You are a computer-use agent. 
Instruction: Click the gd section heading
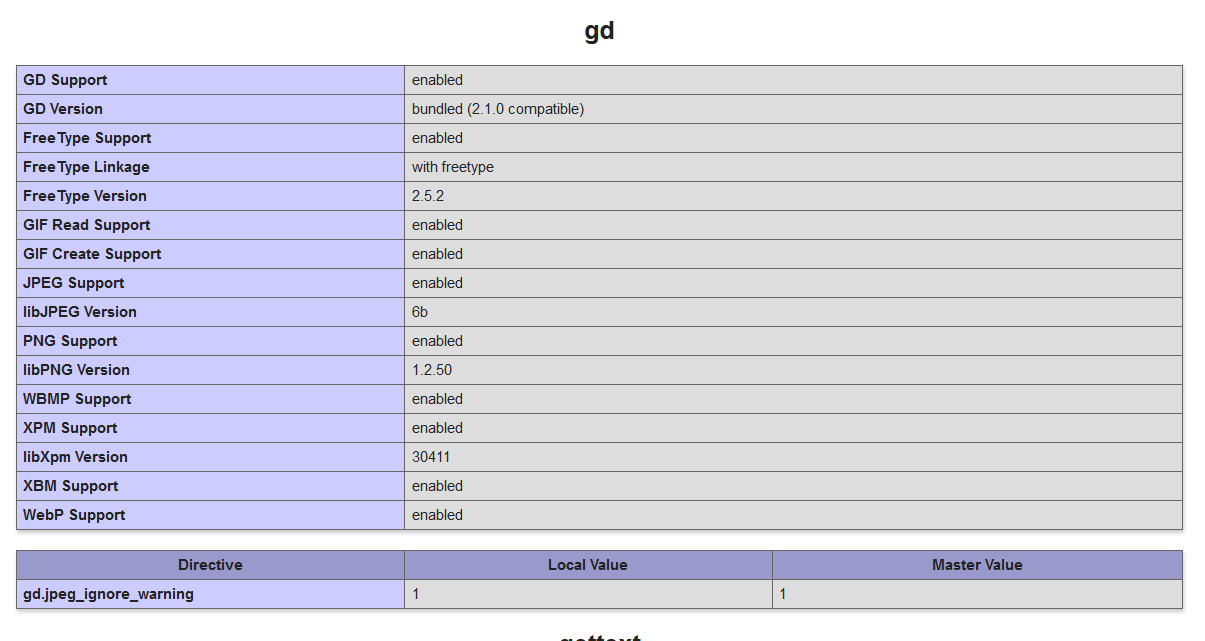point(600,30)
